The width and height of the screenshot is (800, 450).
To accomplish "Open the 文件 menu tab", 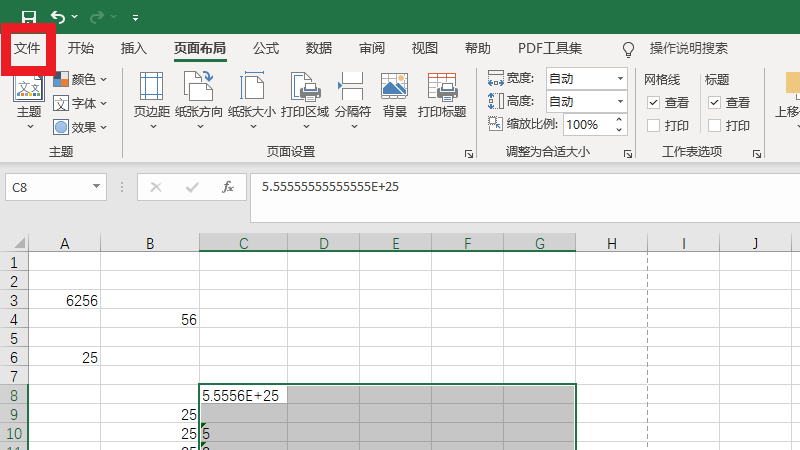I will tap(27, 48).
